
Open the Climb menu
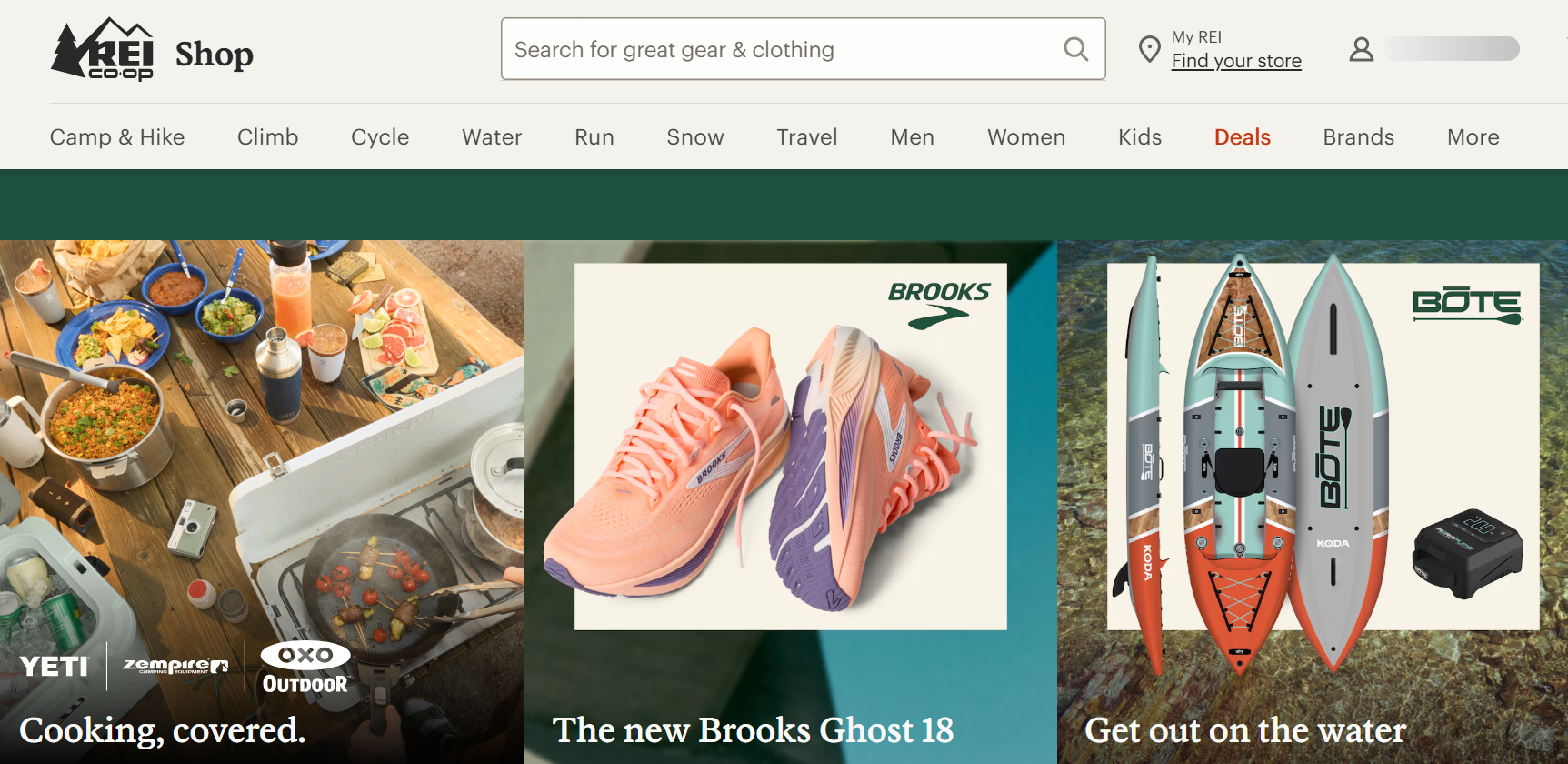point(268,137)
